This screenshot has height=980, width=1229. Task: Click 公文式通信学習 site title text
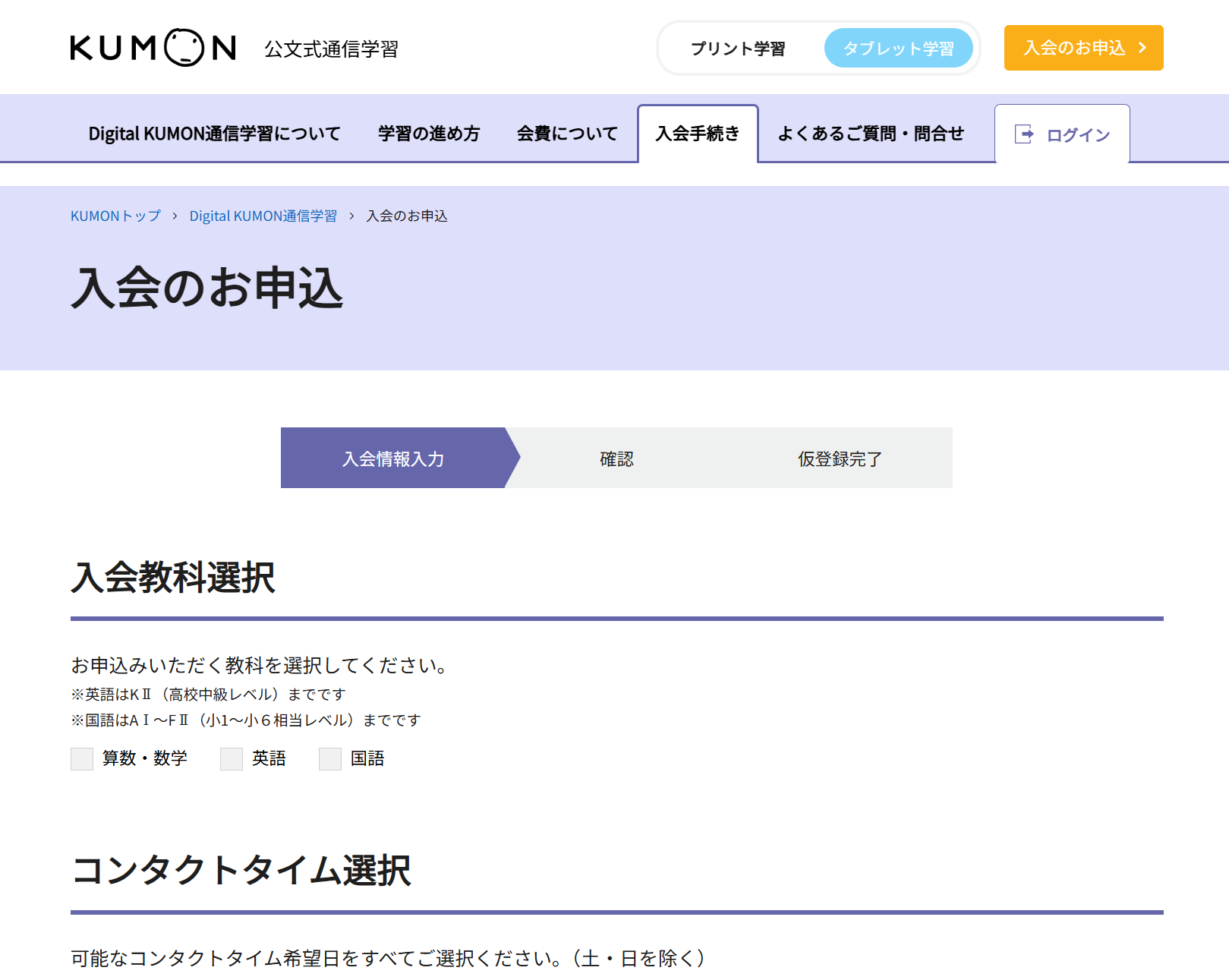[331, 49]
